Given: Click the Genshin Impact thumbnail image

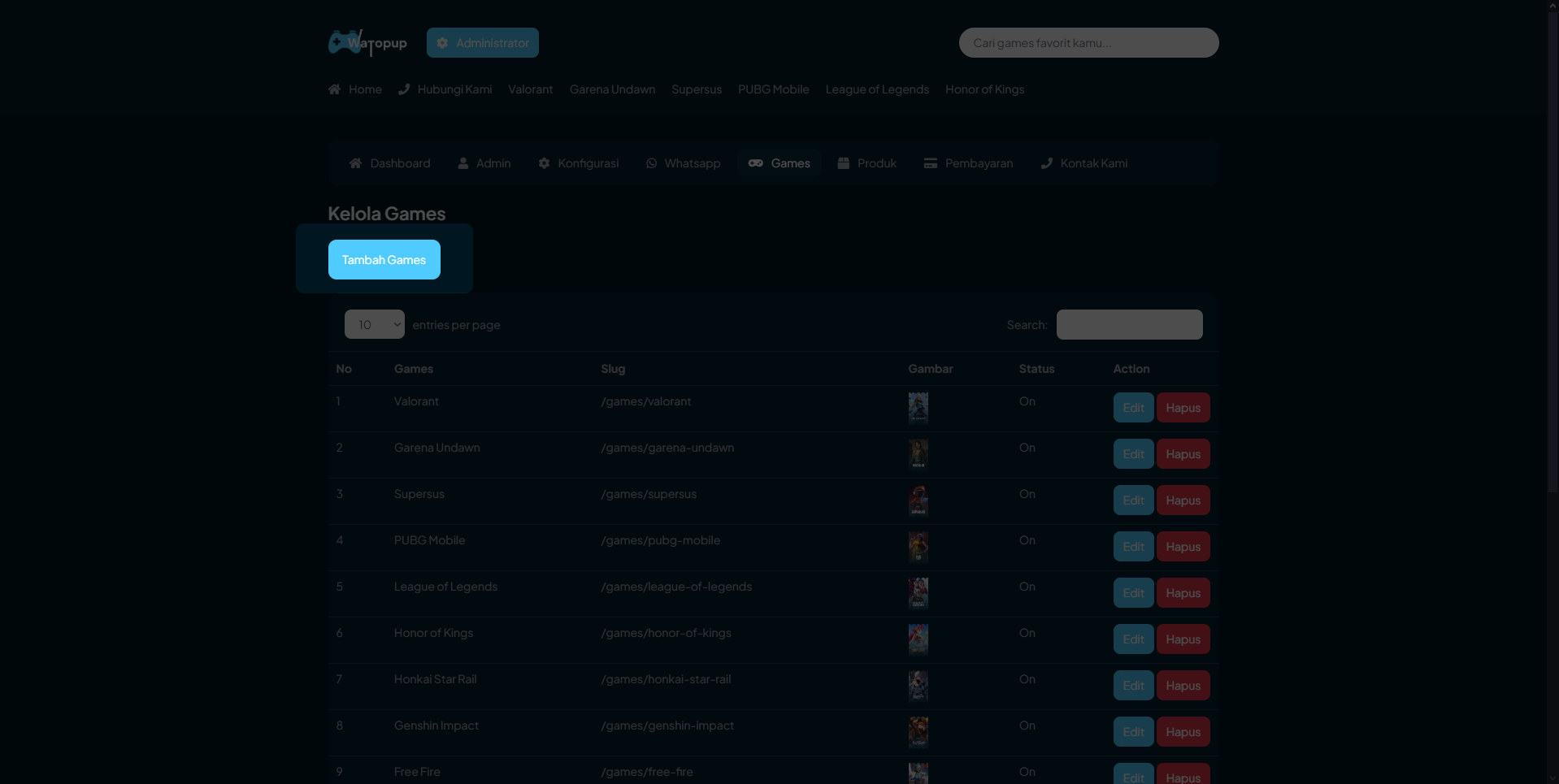Looking at the screenshot, I should click(x=918, y=732).
